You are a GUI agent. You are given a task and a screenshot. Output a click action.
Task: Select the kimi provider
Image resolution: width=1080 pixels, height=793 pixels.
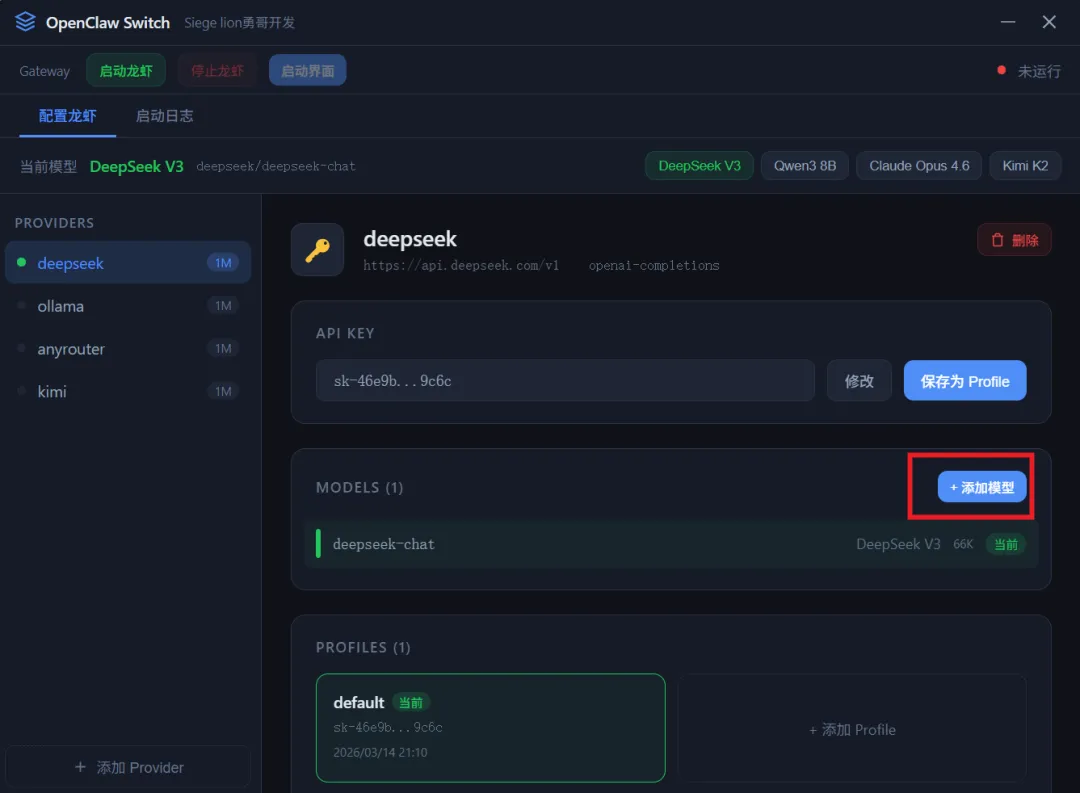pos(128,391)
